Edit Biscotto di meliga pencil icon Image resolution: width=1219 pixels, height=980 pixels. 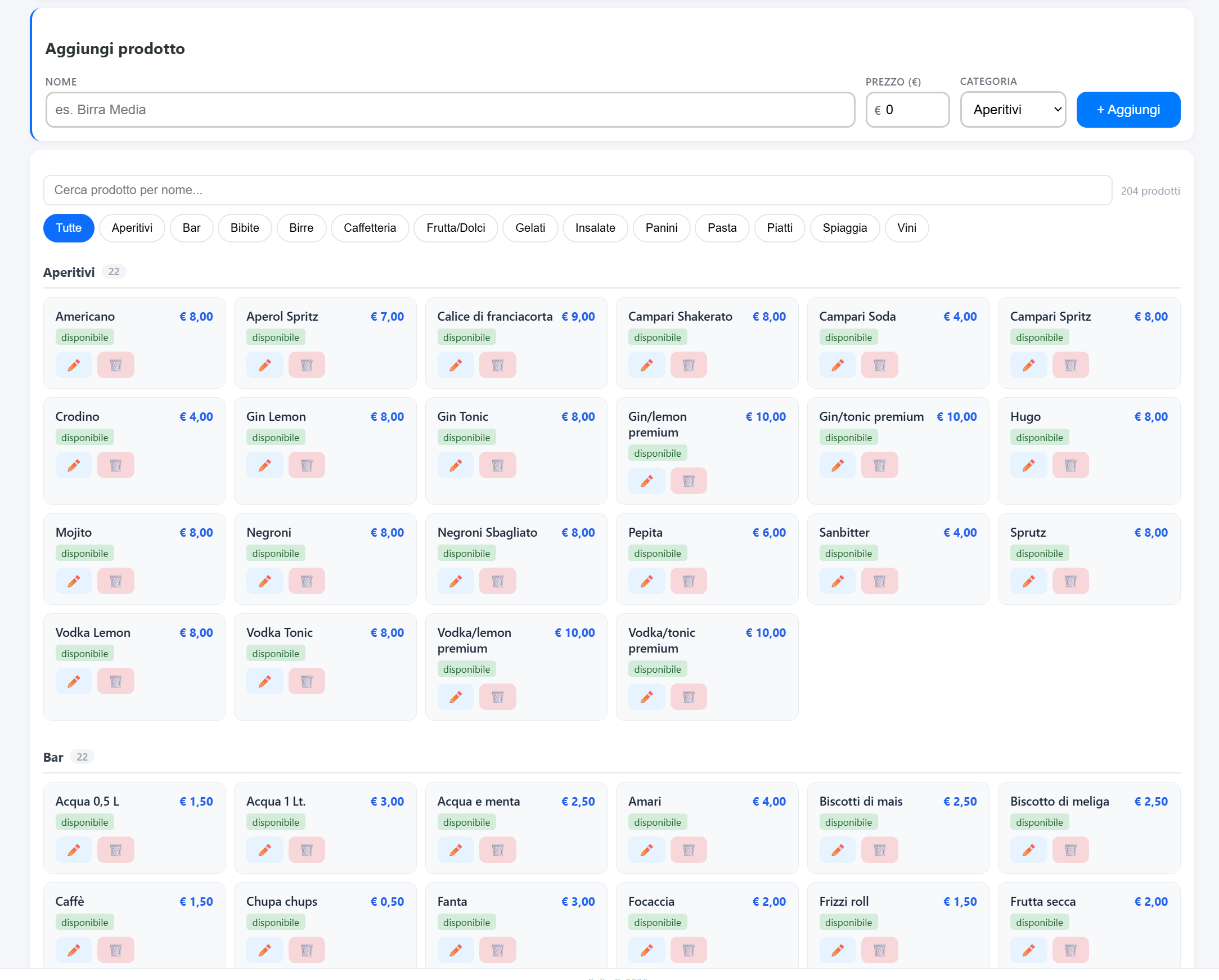(x=1028, y=849)
